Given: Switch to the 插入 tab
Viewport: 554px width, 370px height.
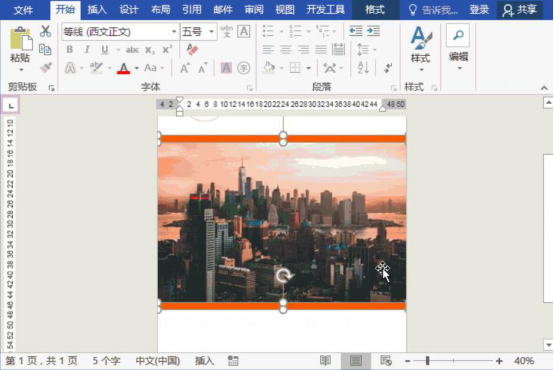Looking at the screenshot, I should pyautogui.click(x=97, y=10).
